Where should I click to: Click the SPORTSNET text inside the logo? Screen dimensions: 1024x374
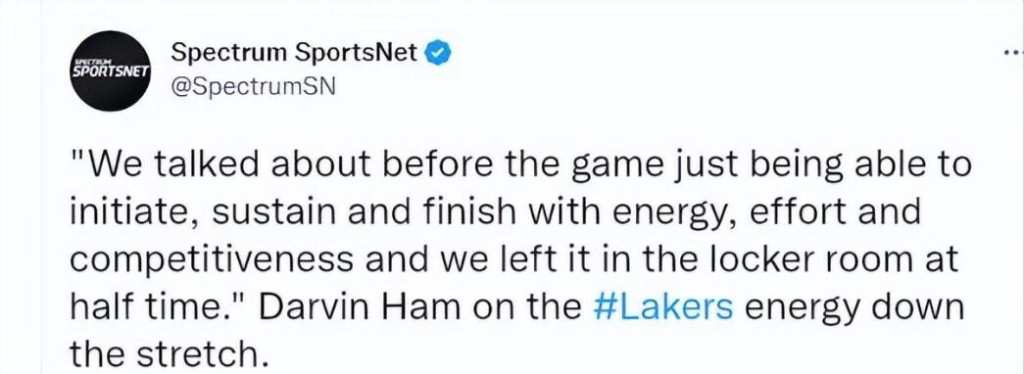coord(112,70)
